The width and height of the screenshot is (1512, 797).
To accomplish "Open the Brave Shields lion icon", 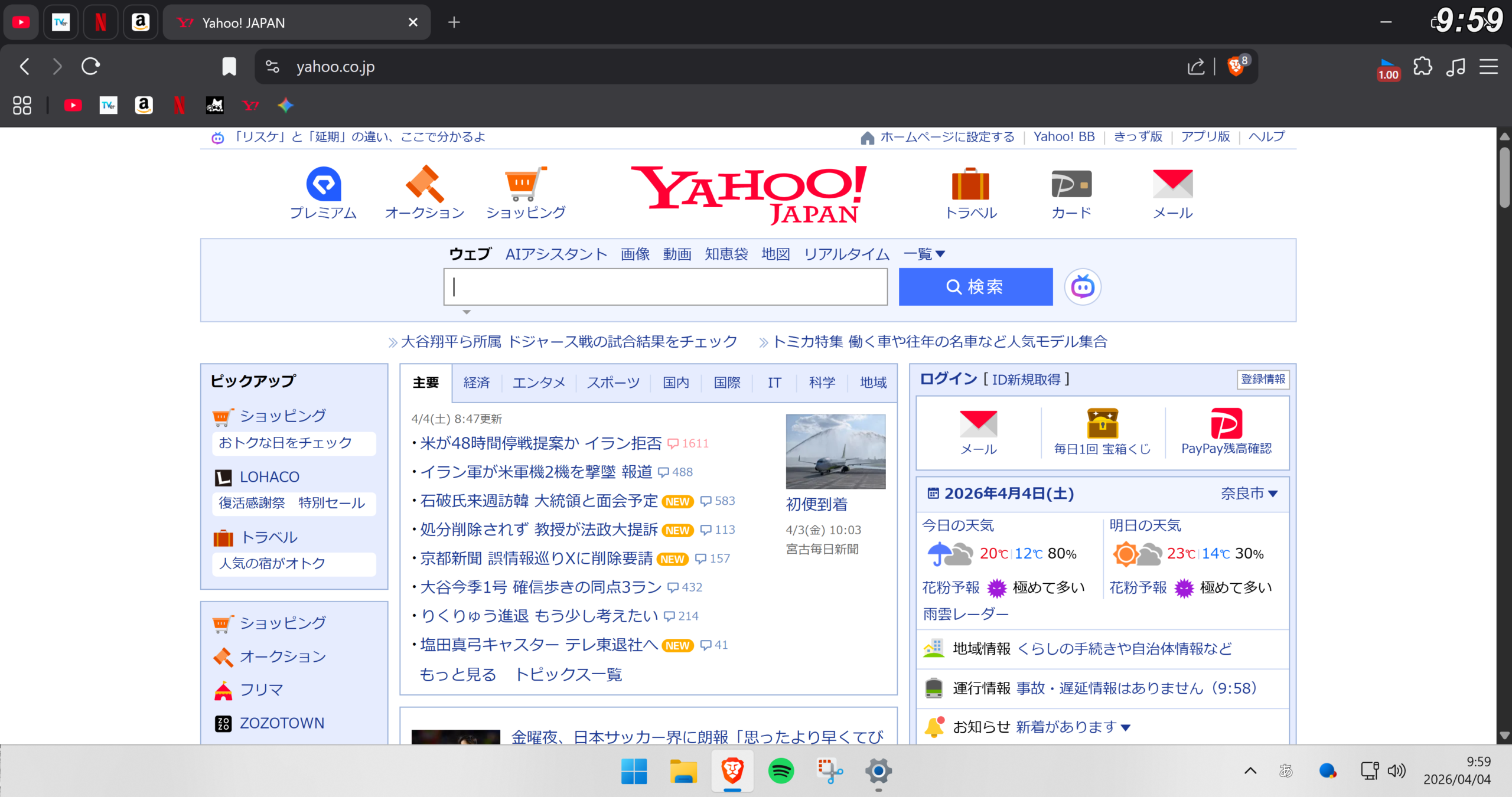I will pos(1236,67).
